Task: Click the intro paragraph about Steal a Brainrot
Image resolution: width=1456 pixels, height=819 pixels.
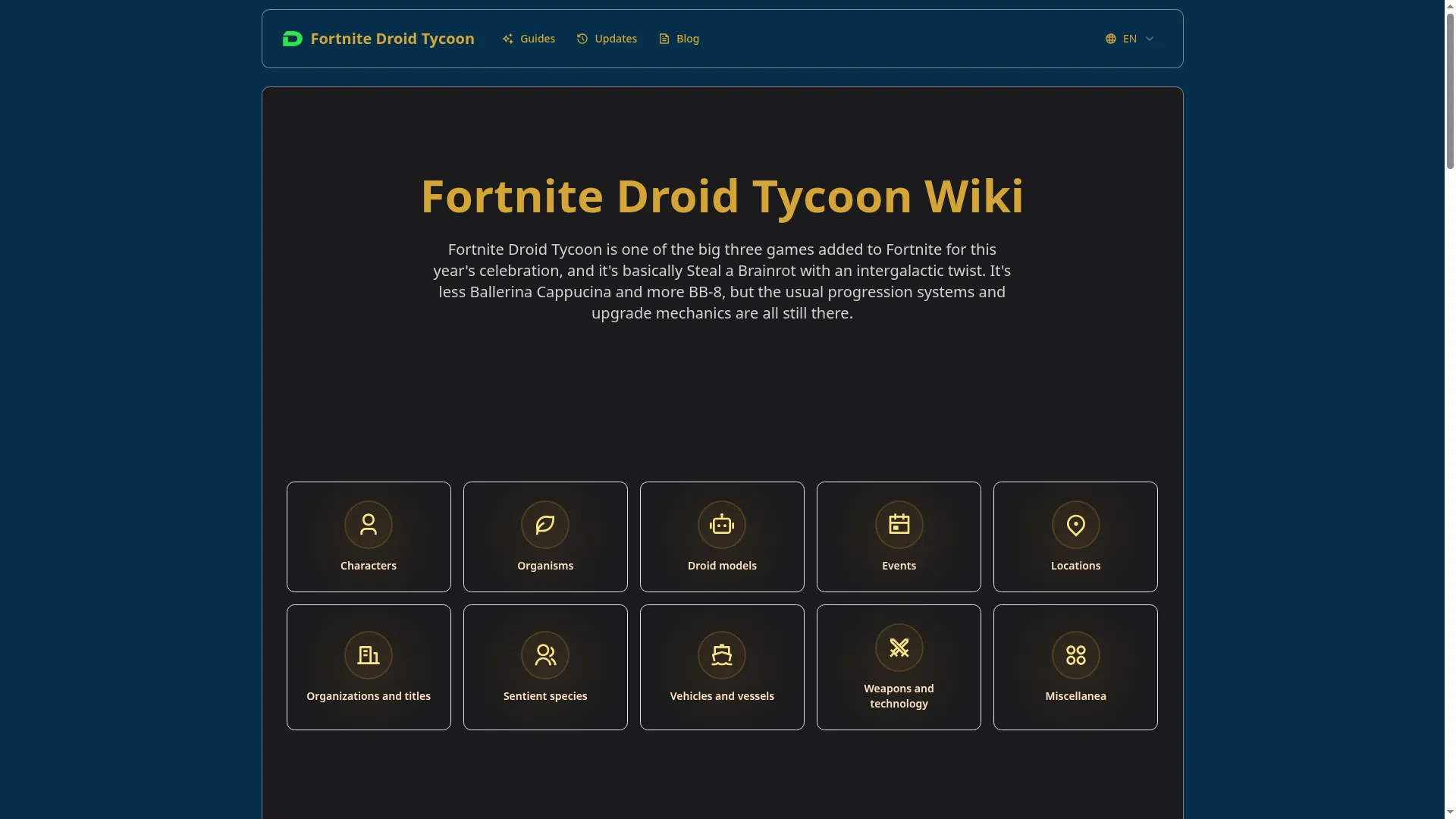Action: click(x=722, y=281)
